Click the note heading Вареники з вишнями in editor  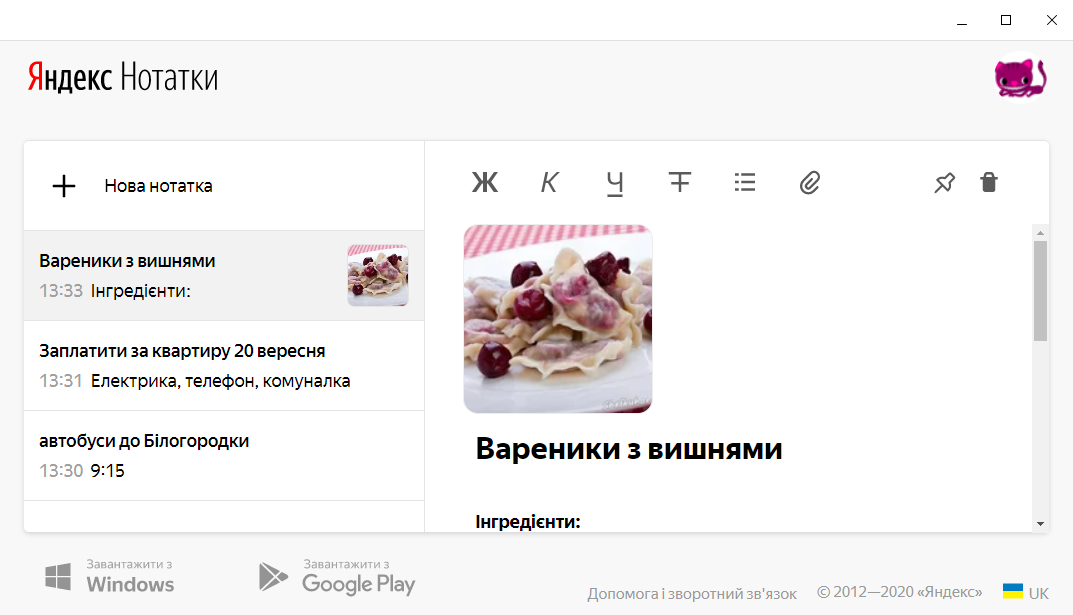pos(629,449)
